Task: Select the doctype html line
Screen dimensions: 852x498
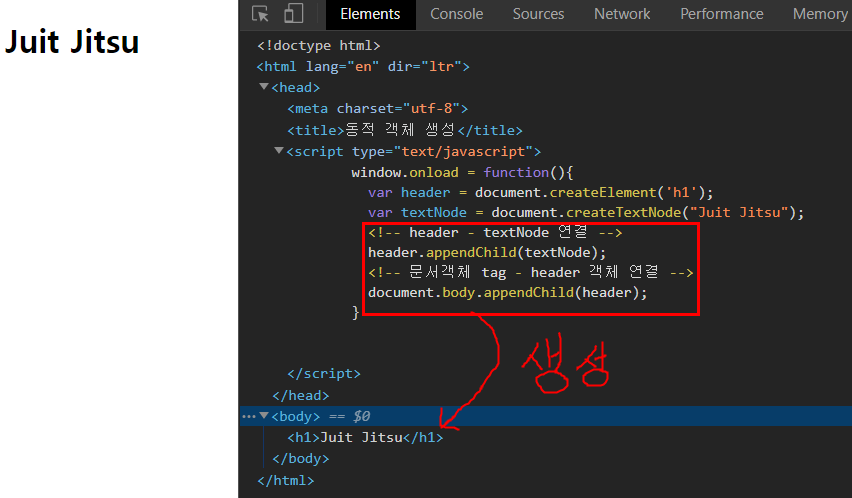Action: coord(319,46)
